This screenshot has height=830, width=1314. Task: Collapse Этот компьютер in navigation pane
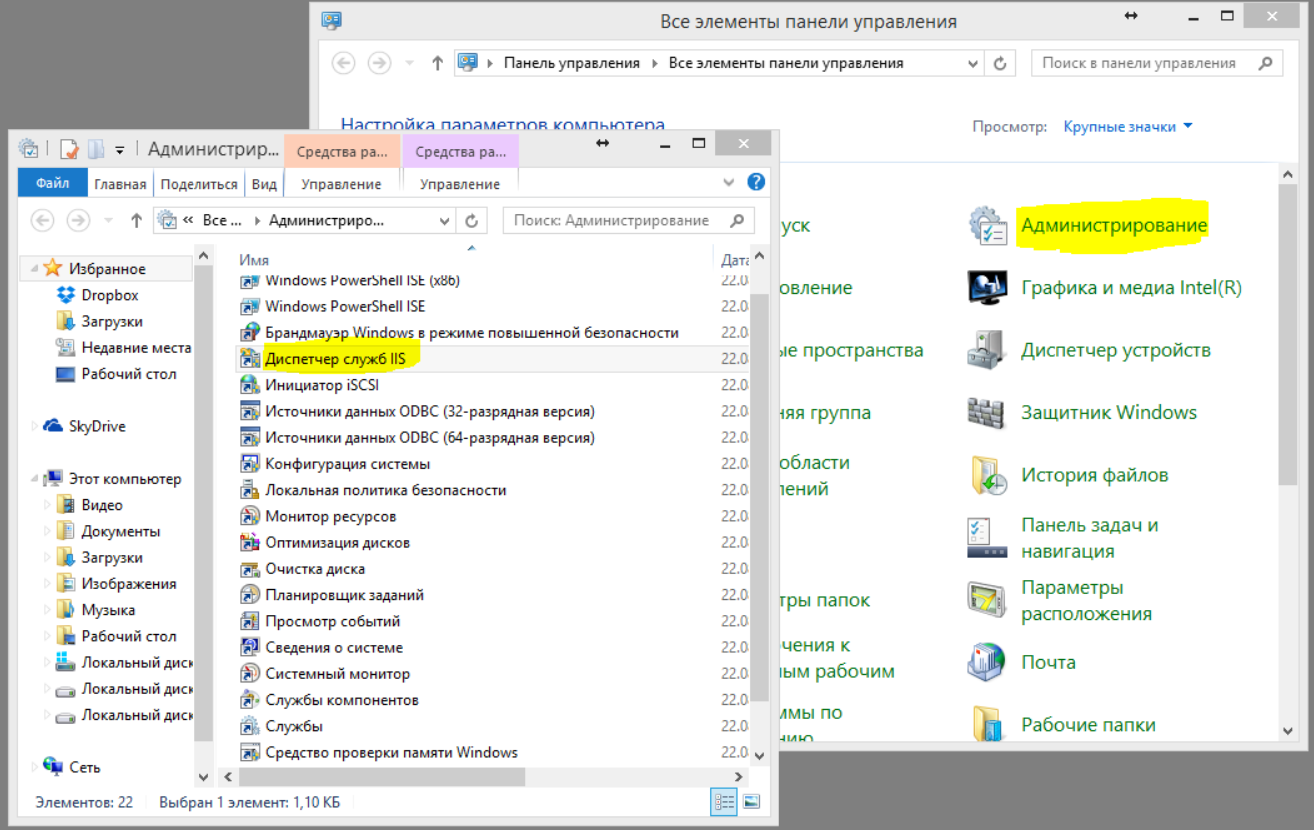point(34,478)
